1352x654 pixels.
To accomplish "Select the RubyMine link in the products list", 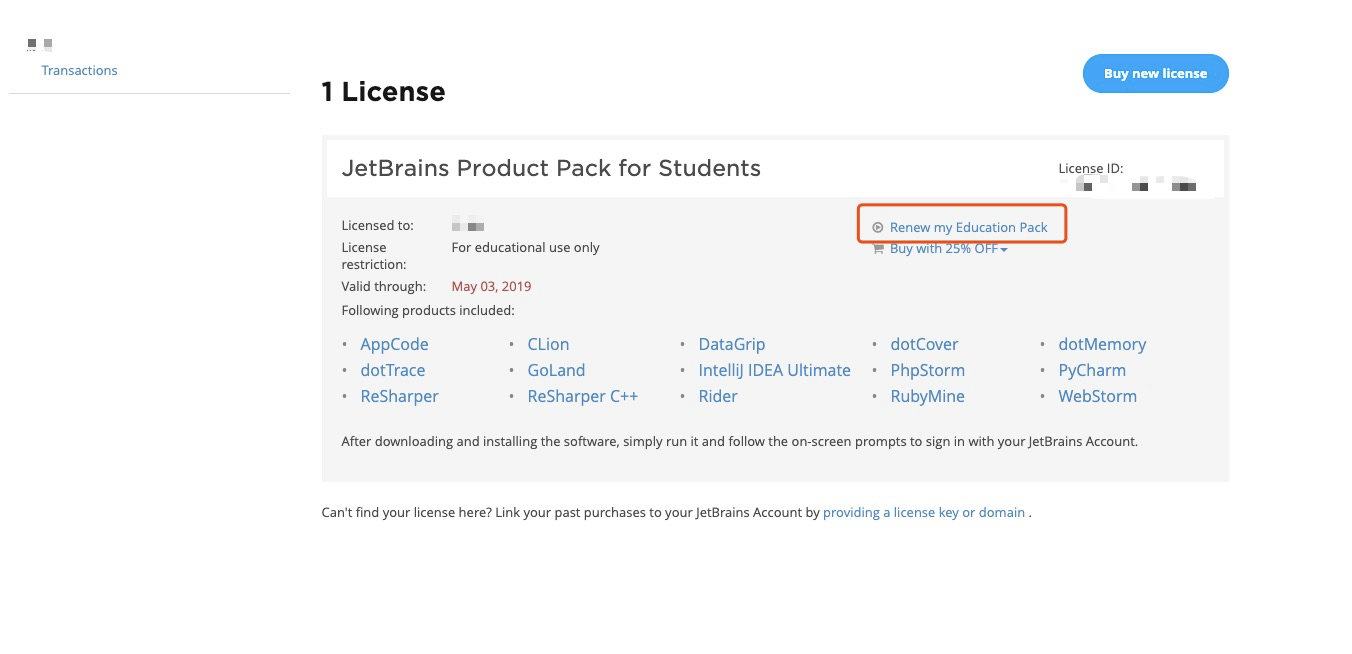I will click(927, 396).
